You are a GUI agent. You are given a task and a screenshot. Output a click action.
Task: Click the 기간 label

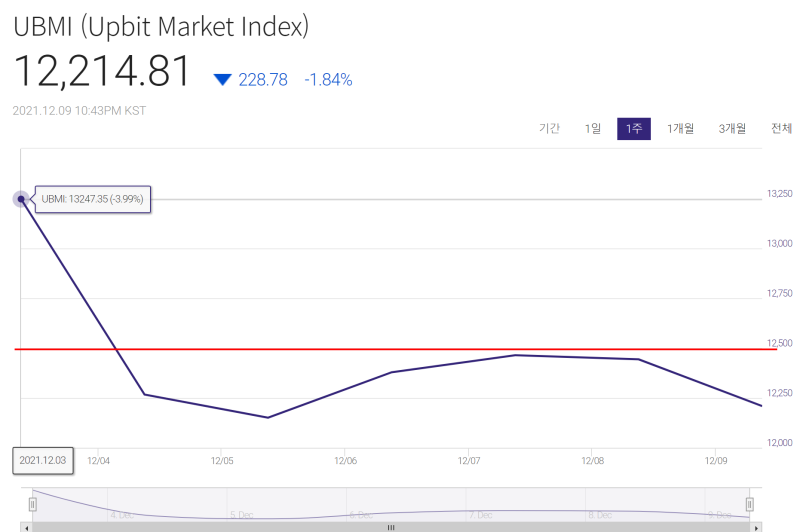[x=549, y=129]
